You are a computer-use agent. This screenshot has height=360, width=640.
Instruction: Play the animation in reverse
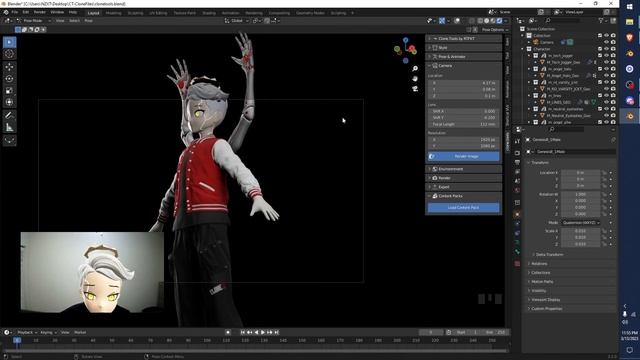[x=256, y=332]
